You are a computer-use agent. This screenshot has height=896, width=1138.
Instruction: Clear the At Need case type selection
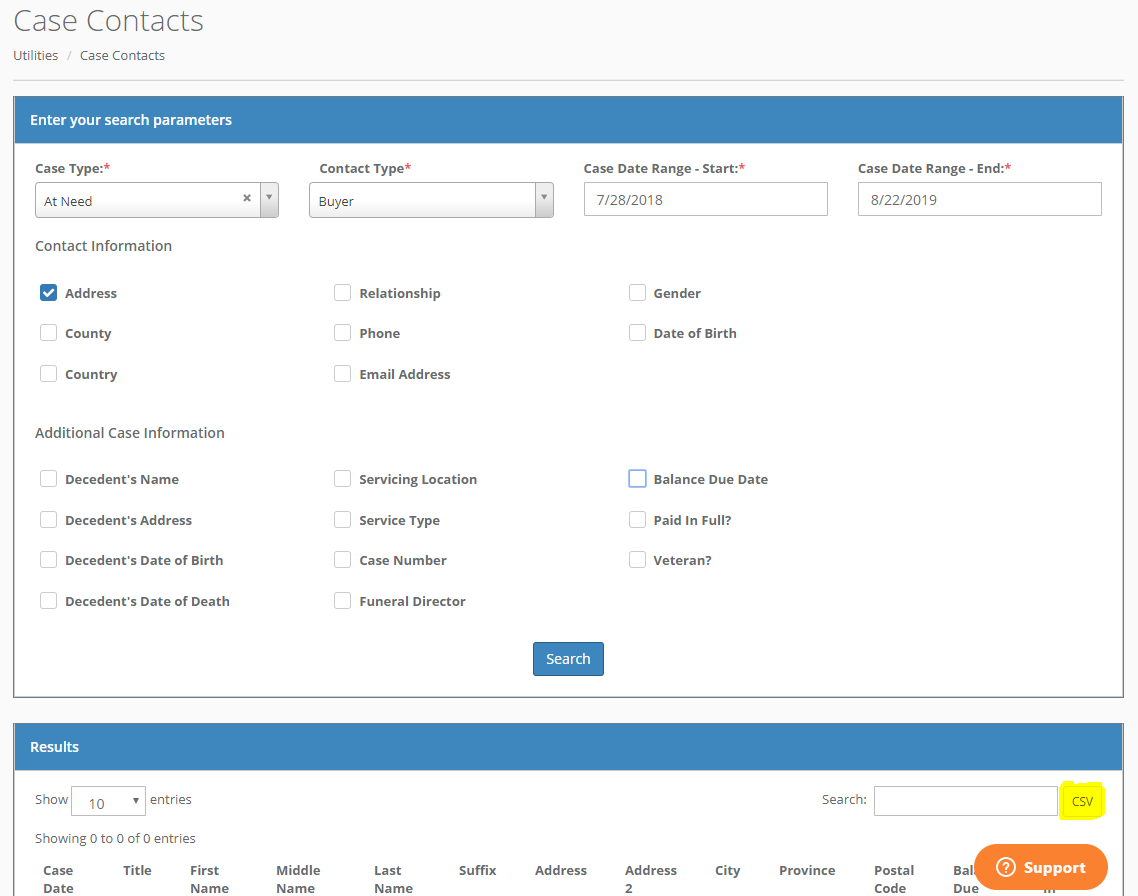247,198
